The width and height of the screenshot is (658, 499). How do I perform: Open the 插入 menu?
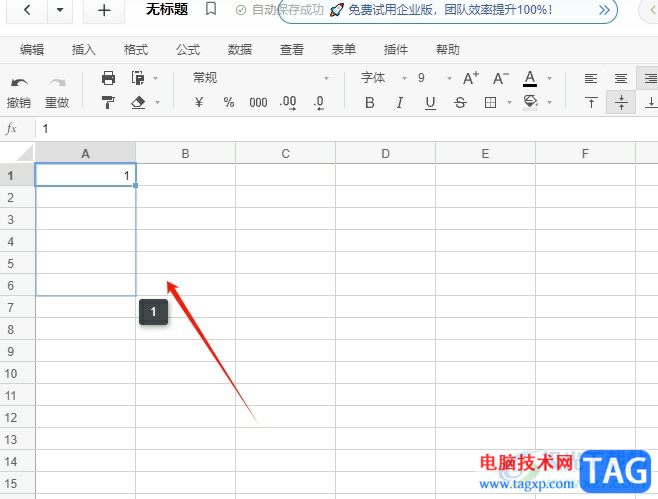point(84,50)
